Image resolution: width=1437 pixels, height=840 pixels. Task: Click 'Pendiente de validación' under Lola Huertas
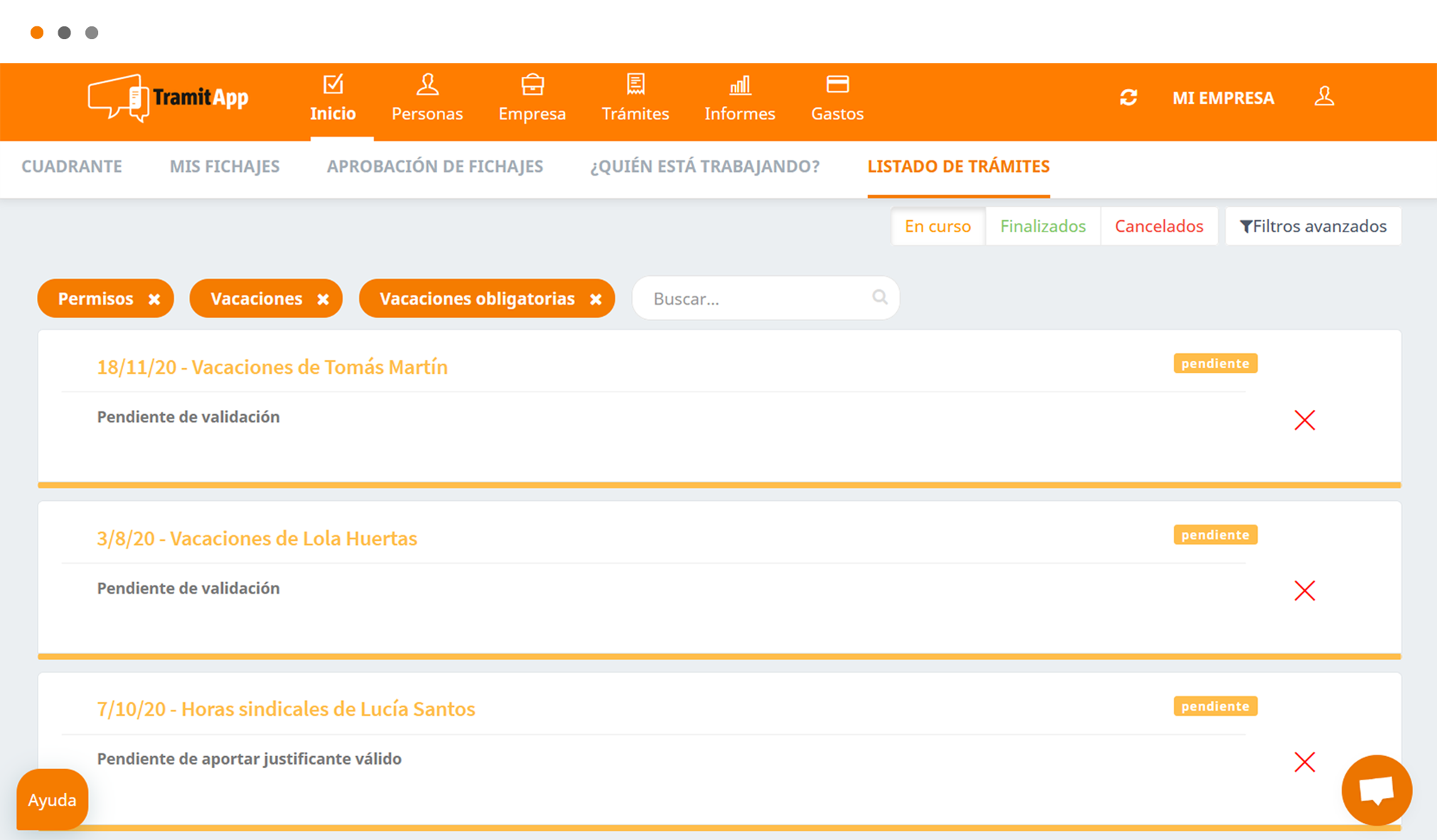click(x=188, y=588)
